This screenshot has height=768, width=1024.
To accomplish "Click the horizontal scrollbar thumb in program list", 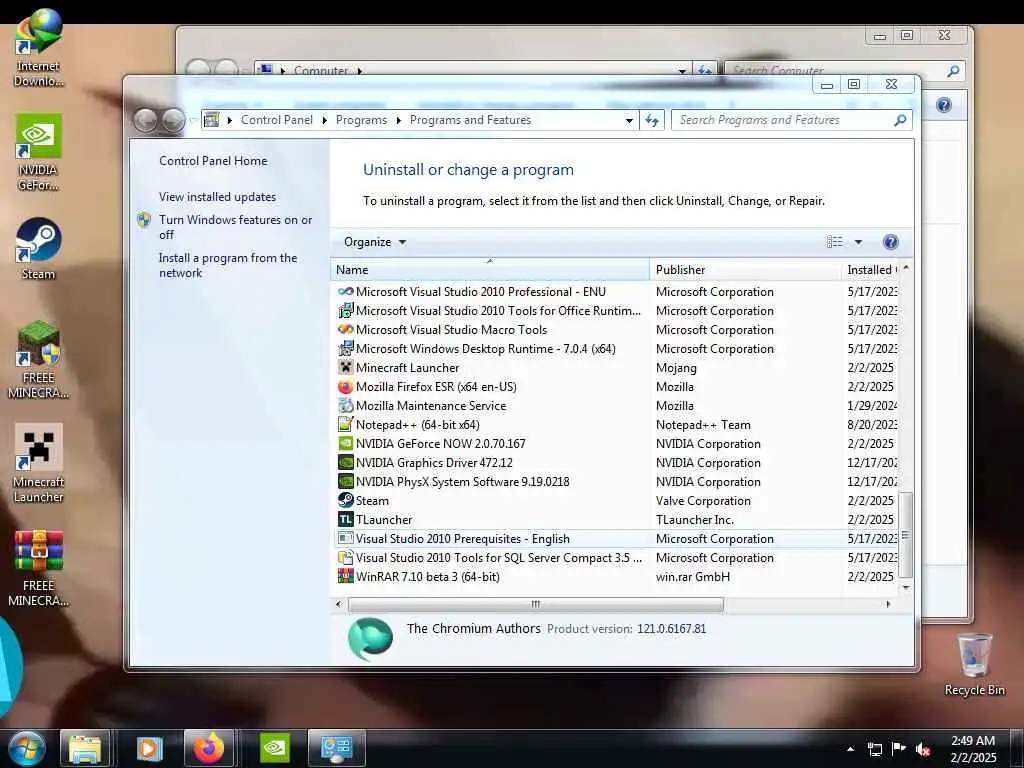I will pos(536,605).
